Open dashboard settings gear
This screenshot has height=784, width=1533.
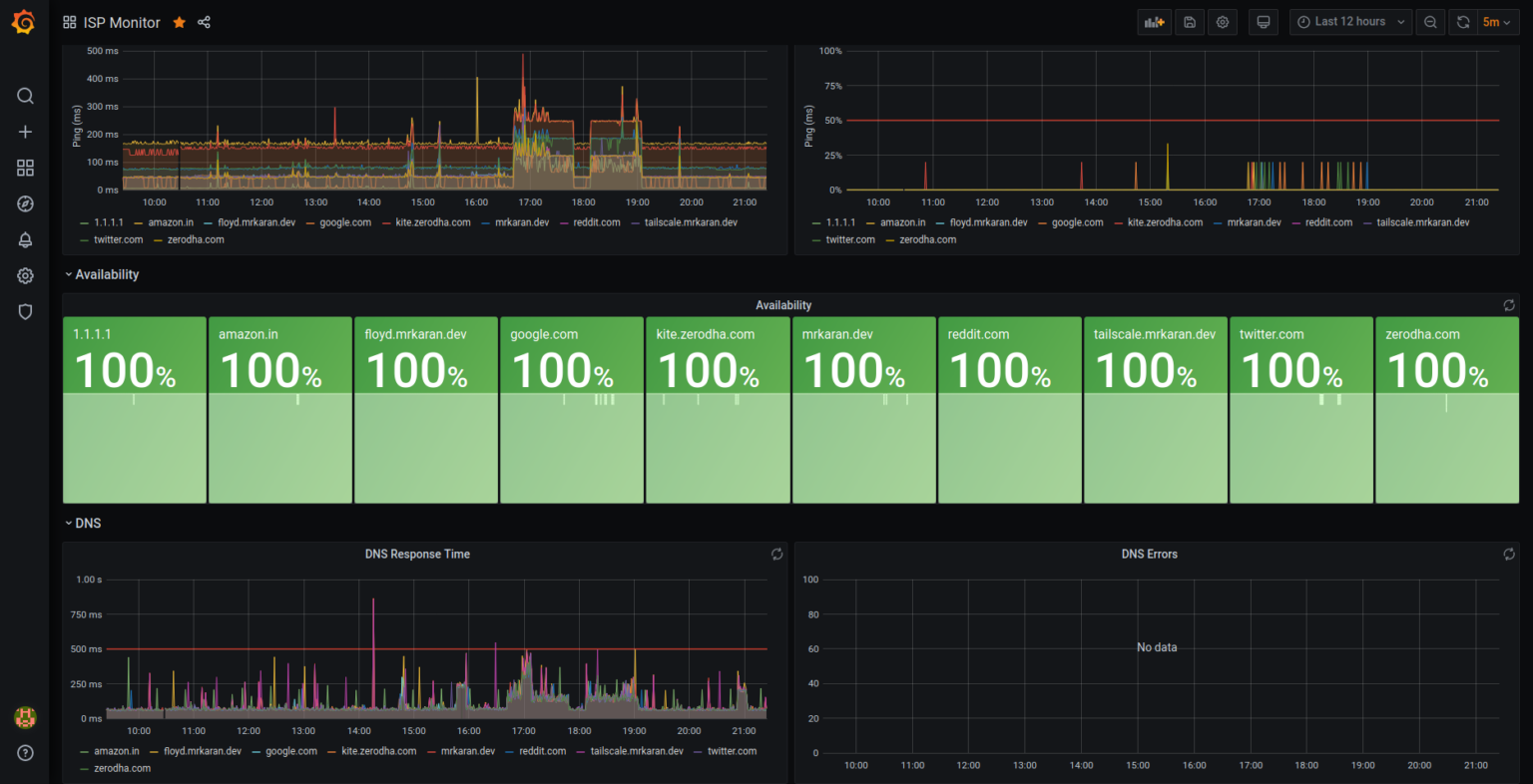1223,21
